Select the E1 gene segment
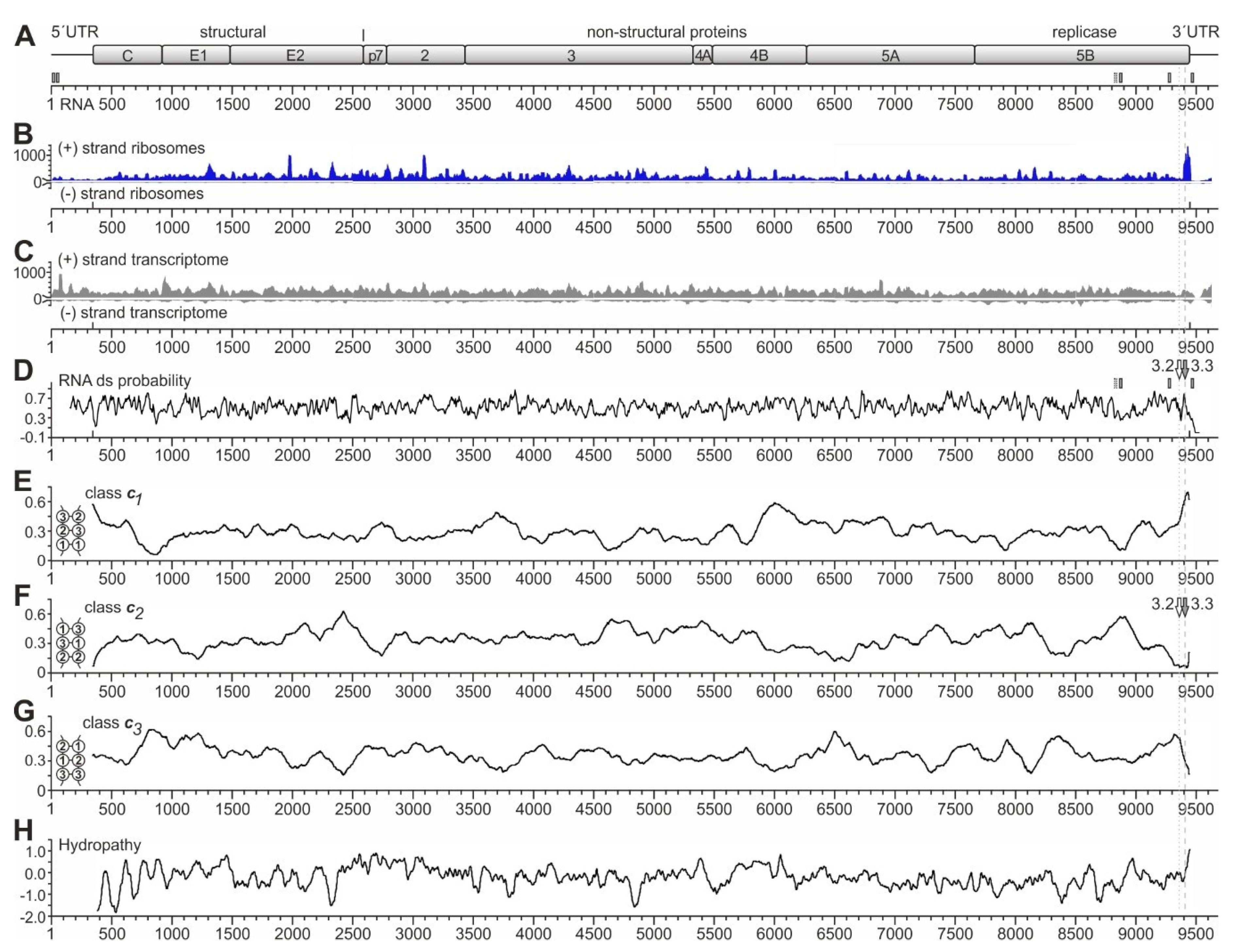The image size is (1234, 952). (196, 55)
